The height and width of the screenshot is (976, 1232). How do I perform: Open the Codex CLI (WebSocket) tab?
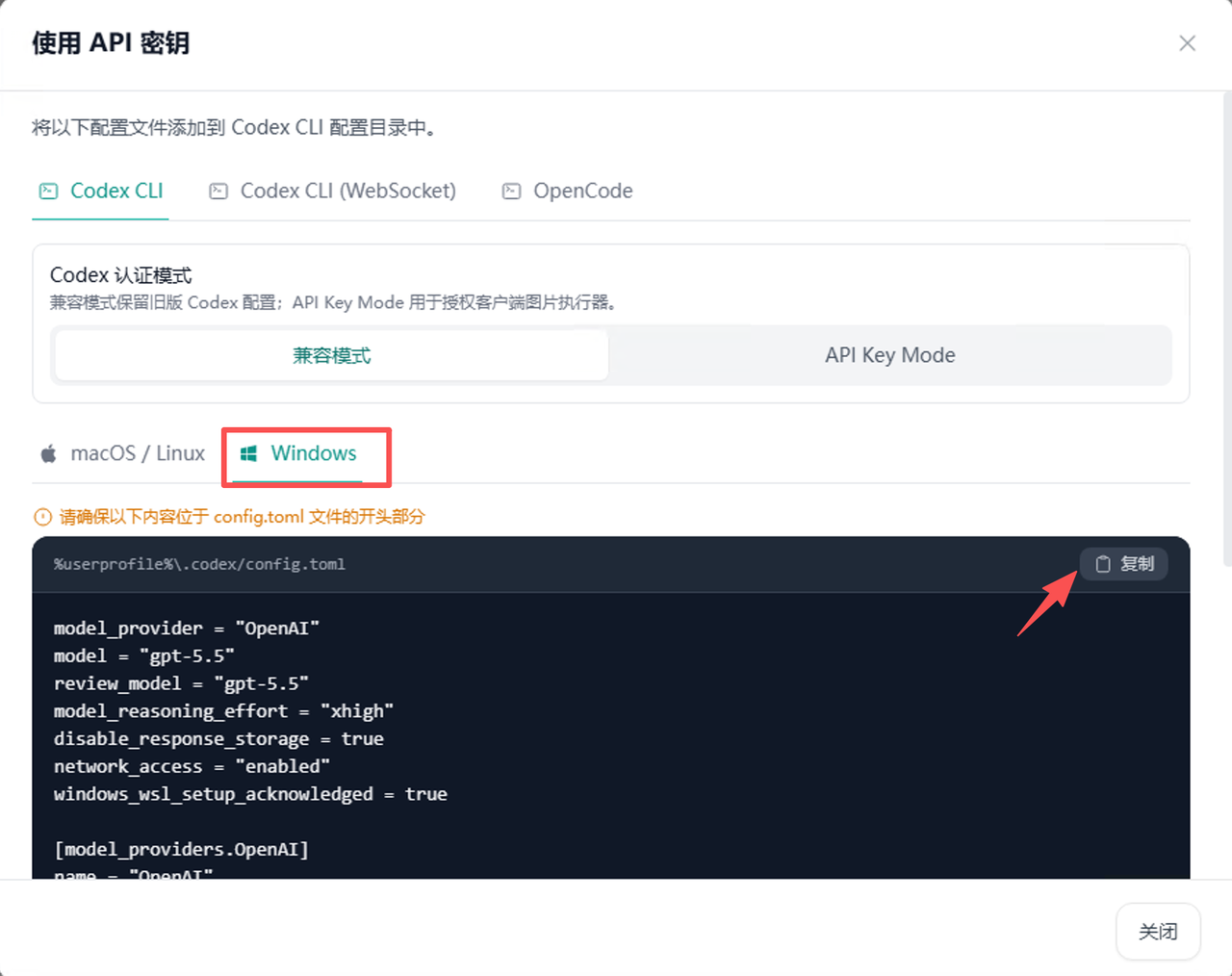[x=333, y=191]
